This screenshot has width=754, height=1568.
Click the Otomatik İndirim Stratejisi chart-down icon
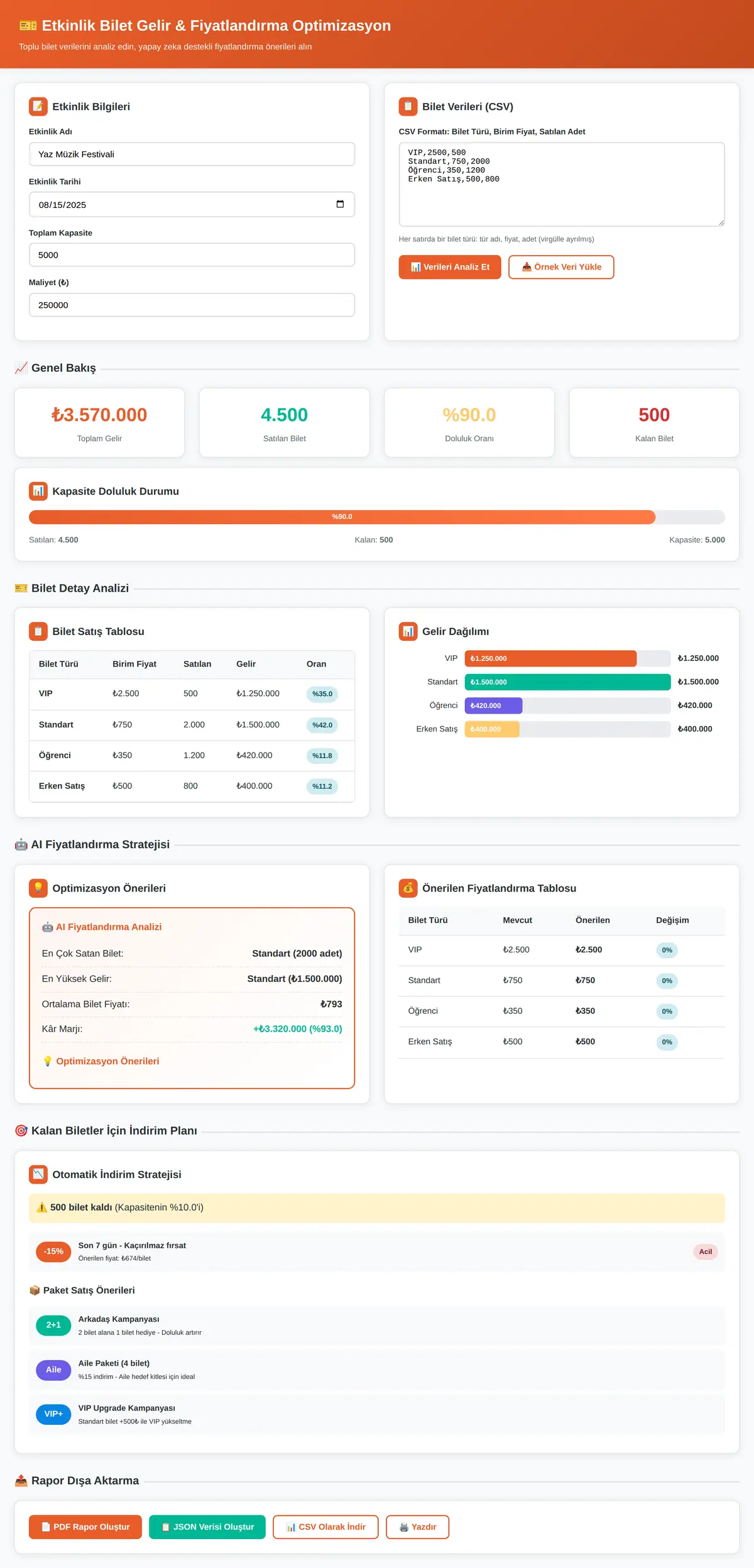pos(38,1174)
